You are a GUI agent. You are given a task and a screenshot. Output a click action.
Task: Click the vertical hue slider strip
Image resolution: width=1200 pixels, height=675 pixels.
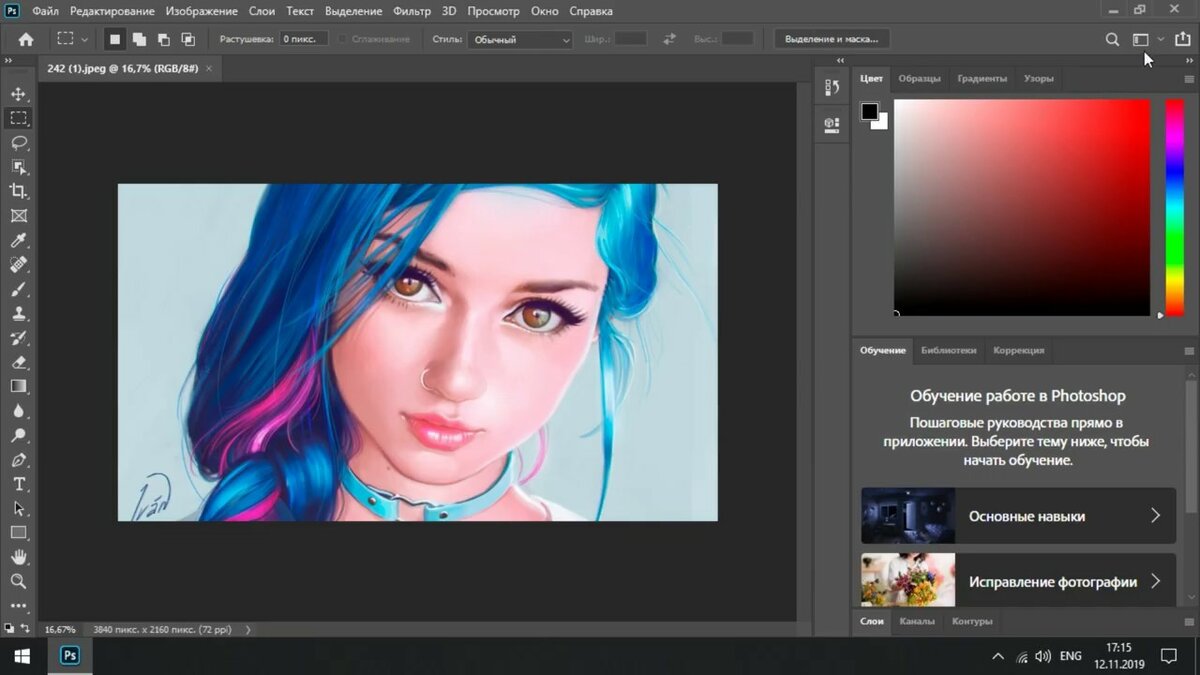[1174, 208]
